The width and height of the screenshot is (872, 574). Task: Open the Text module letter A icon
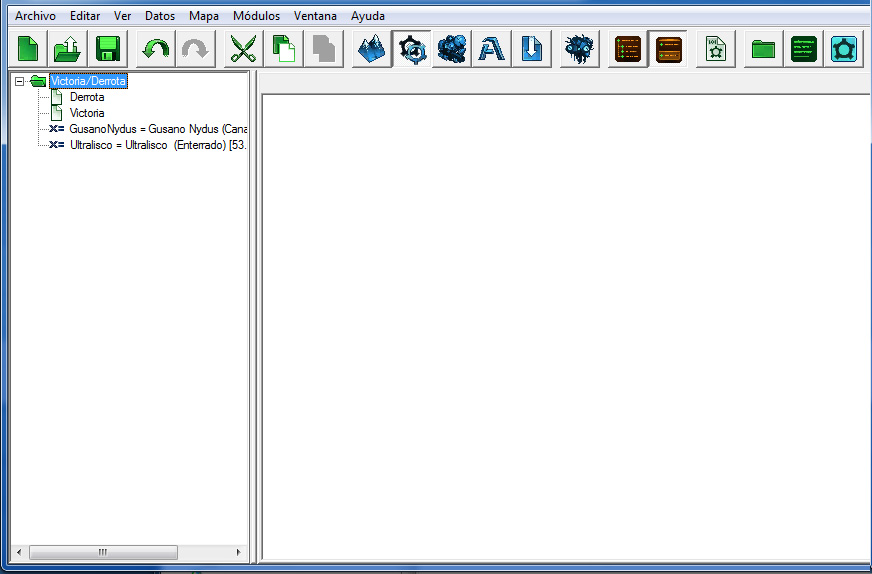coord(492,49)
